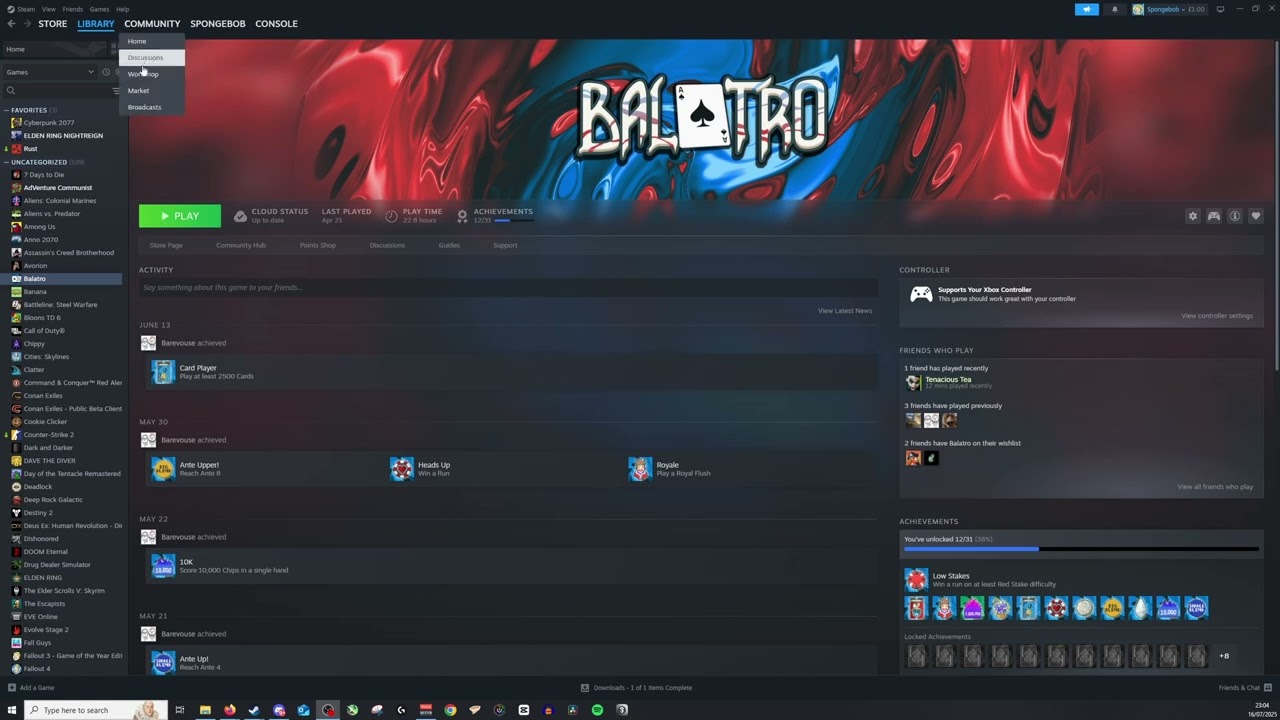
Task: Click the achievements progress bar
Action: [x=1081, y=549]
